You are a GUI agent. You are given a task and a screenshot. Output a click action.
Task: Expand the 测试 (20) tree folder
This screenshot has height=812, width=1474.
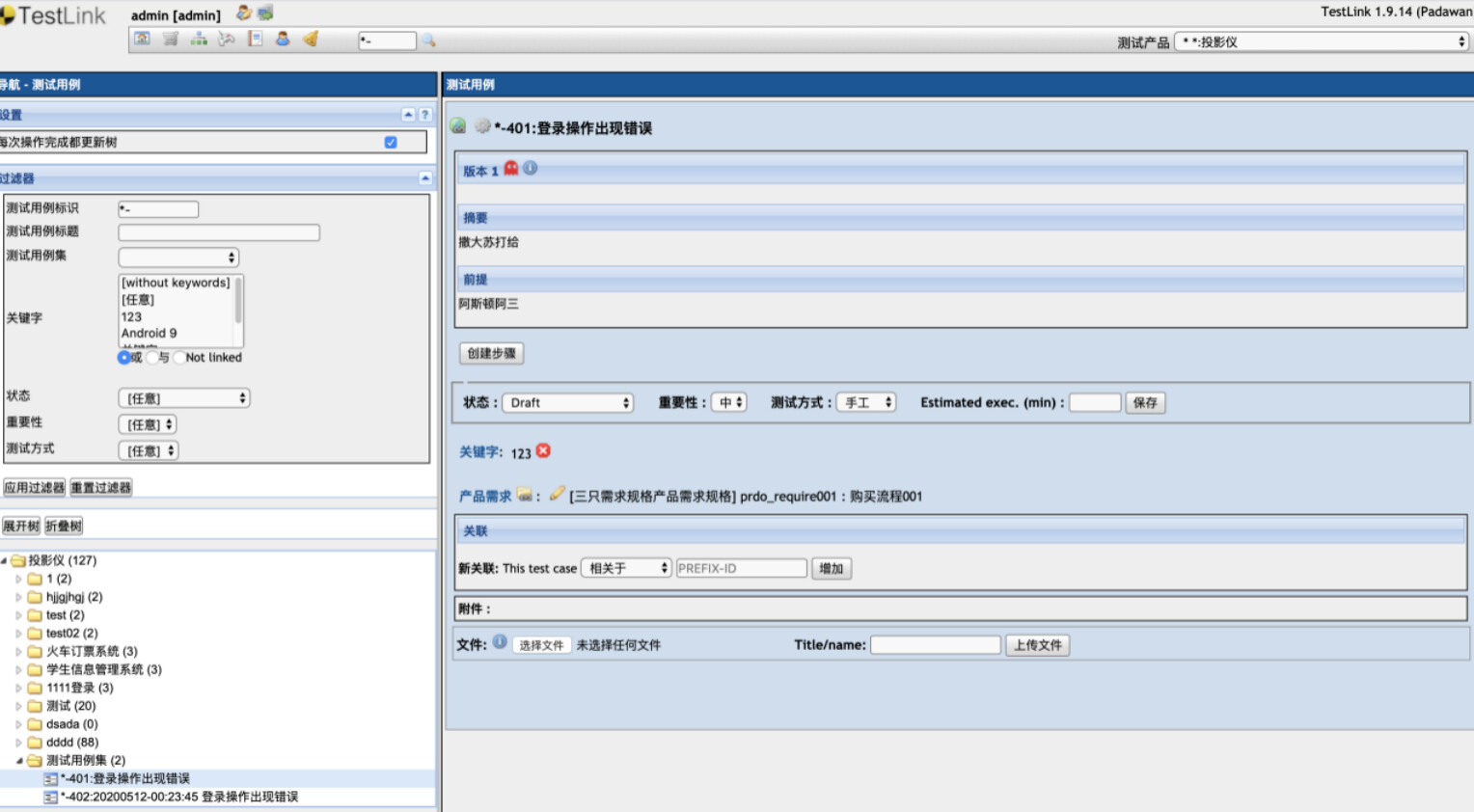(18, 707)
